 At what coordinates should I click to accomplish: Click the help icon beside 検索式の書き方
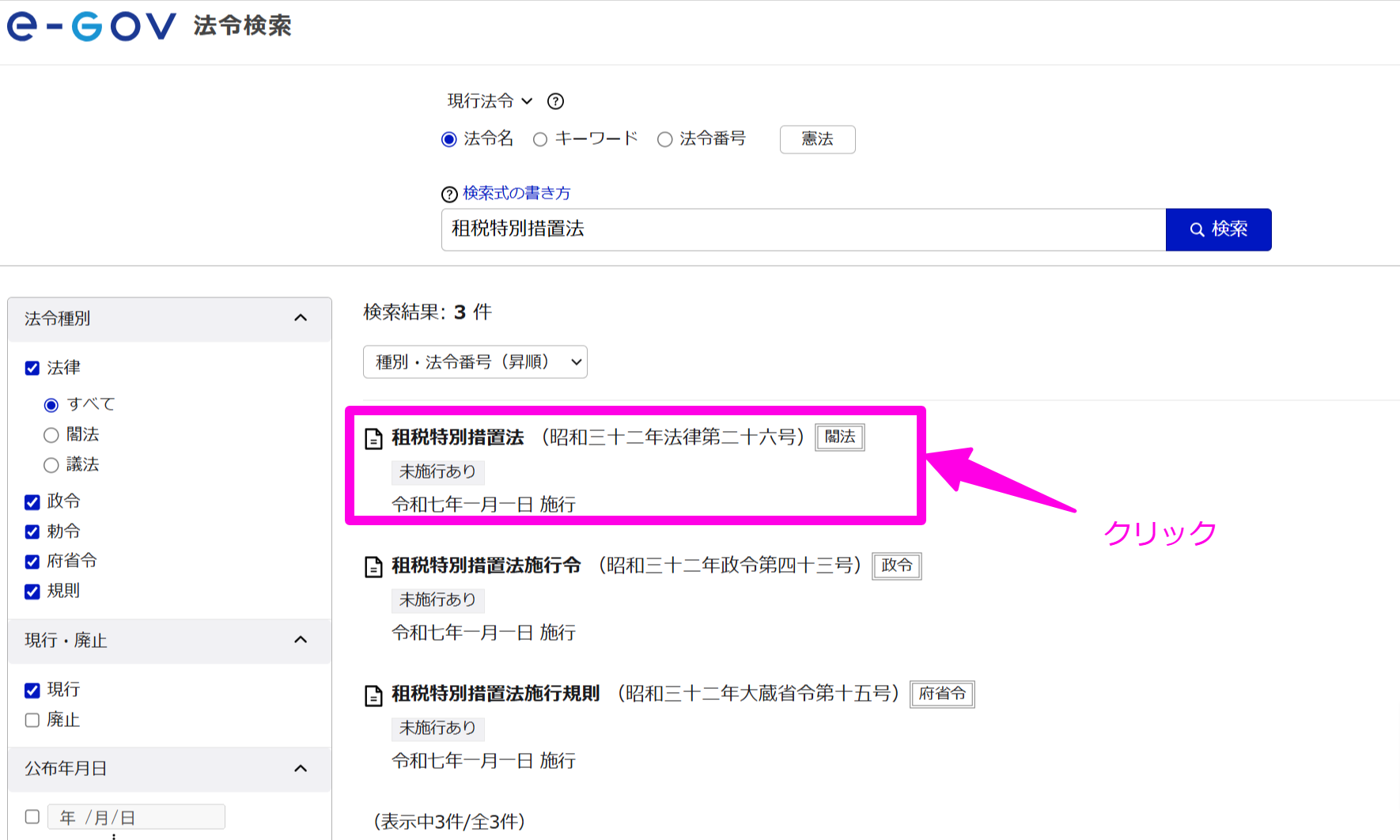coord(449,194)
